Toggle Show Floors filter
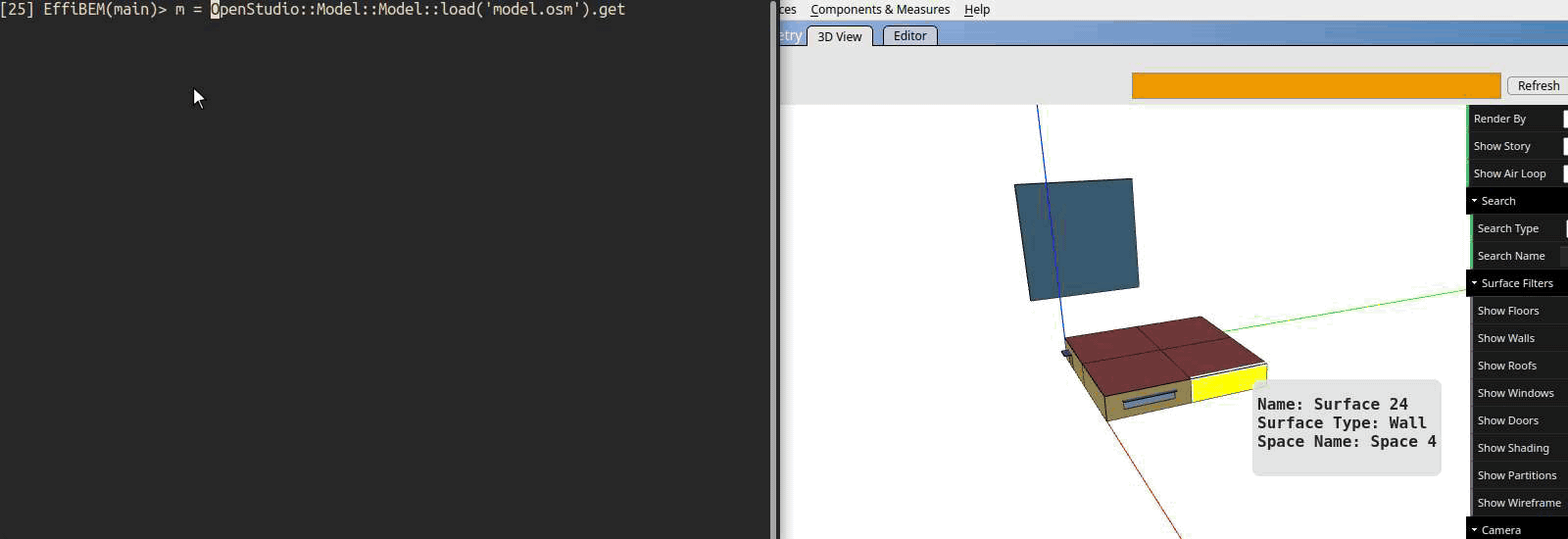Screen dimensions: 1568x539 [x=1519, y=311]
